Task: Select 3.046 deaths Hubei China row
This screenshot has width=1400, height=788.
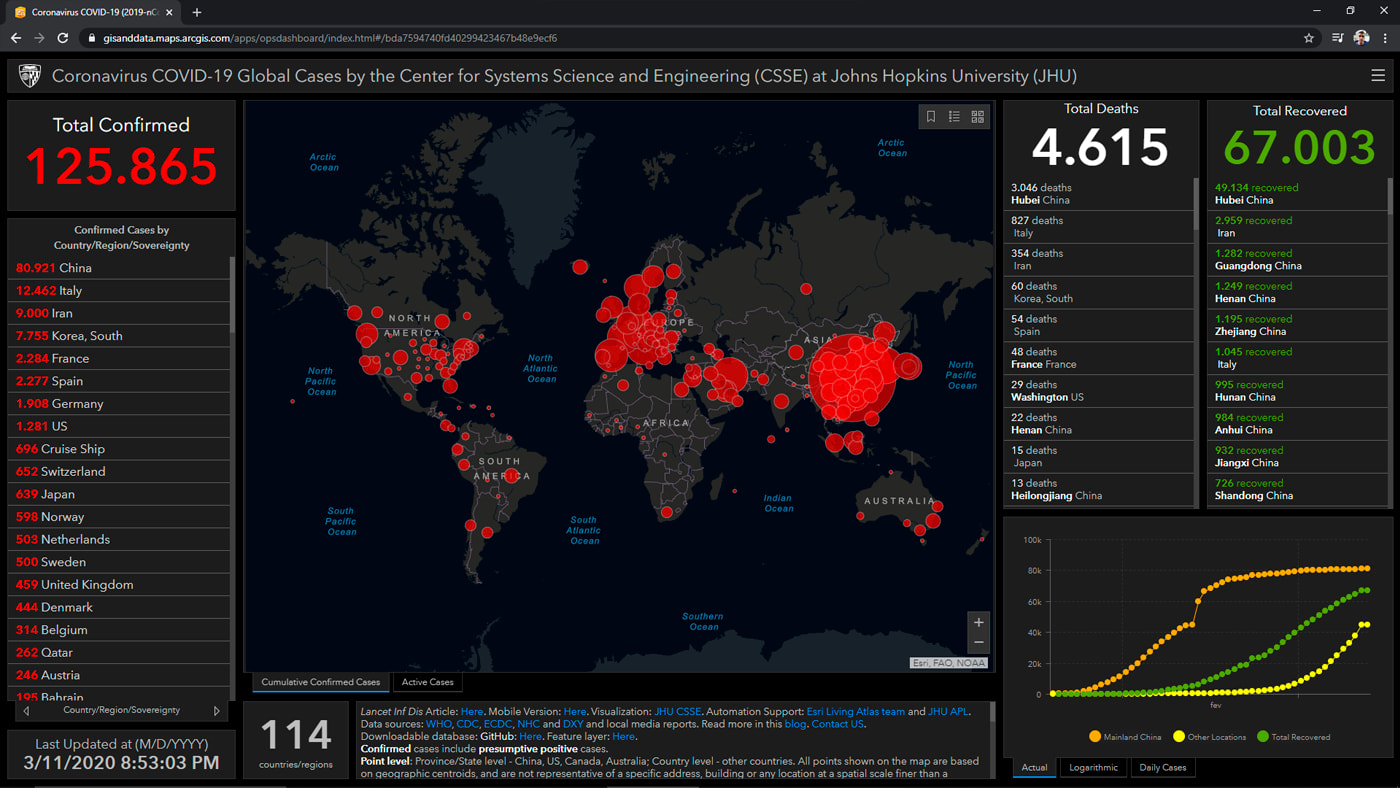Action: point(1099,194)
